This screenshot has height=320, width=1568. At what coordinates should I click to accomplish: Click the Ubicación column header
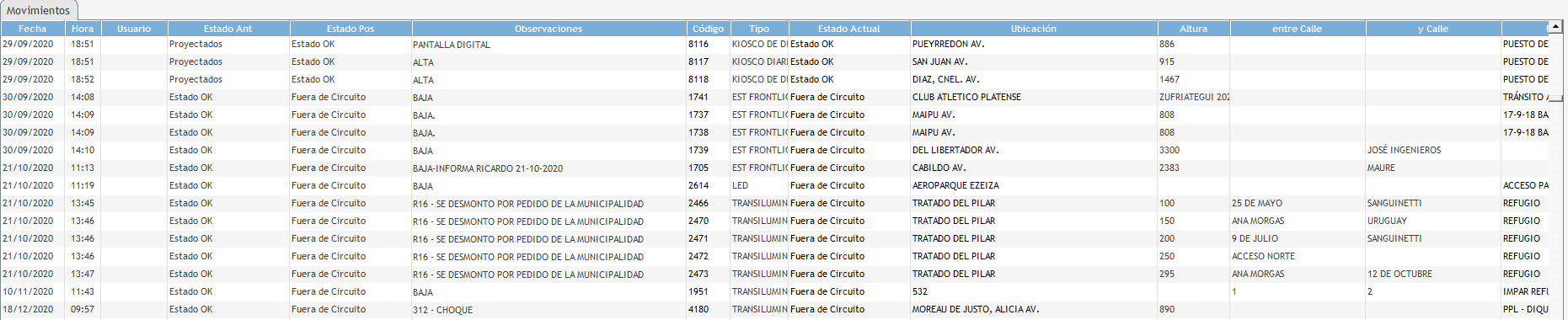tap(1034, 29)
